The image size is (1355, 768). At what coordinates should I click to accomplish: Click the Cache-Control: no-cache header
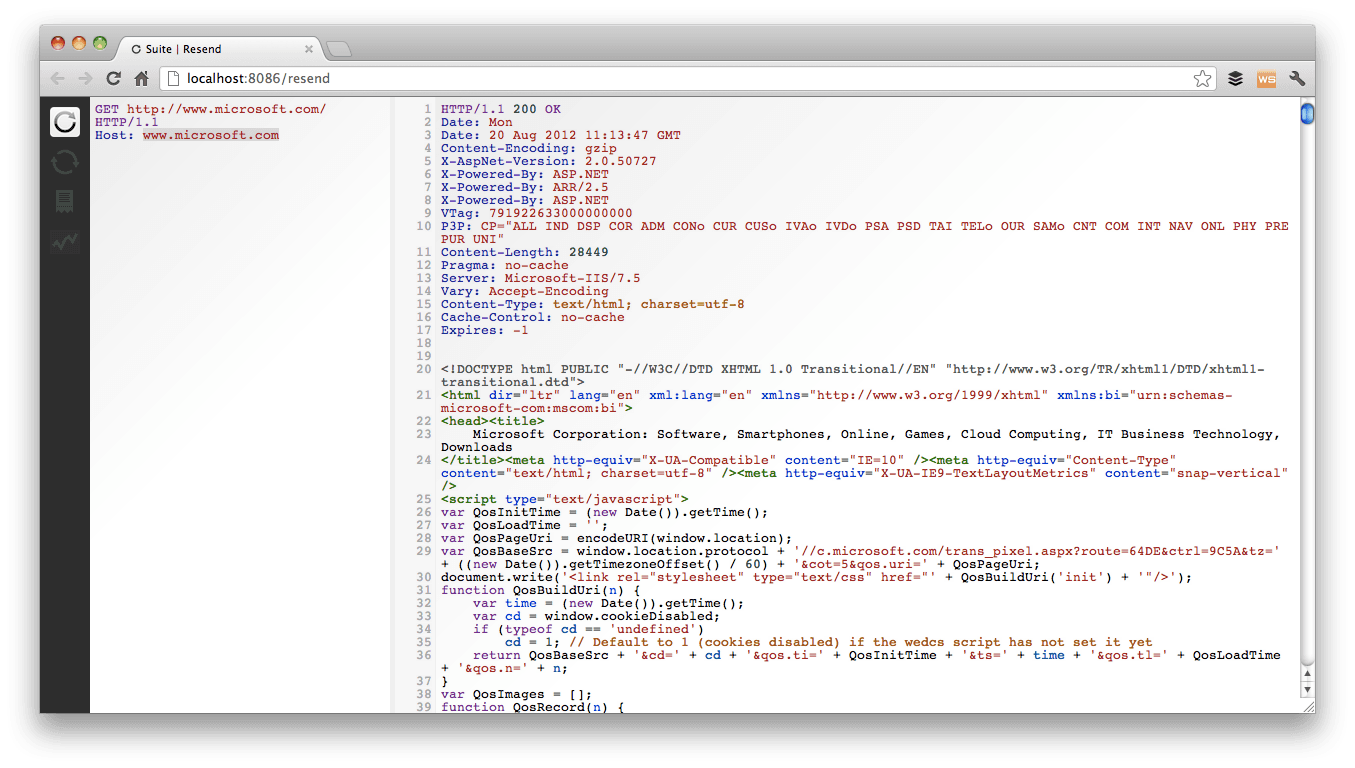click(533, 317)
